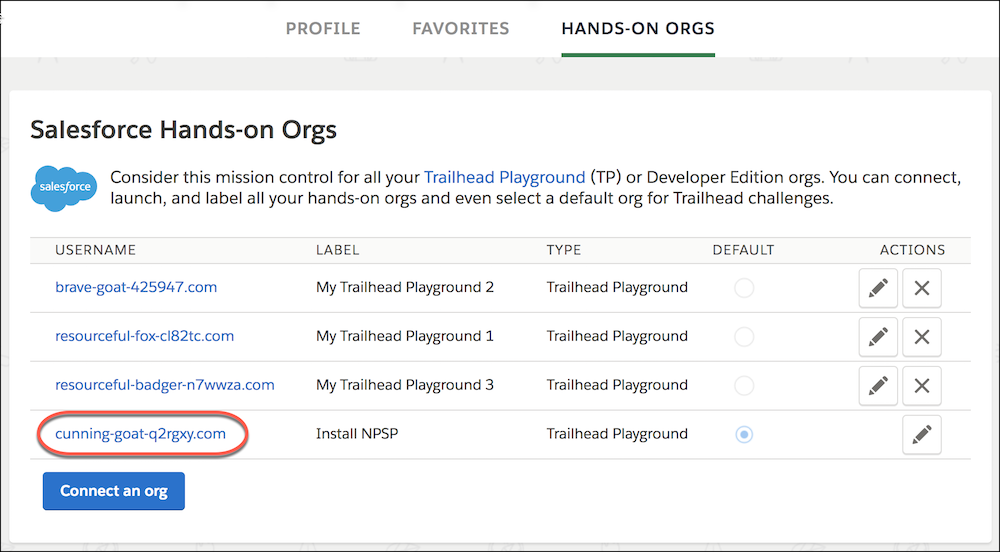Click the Type column header
The height and width of the screenshot is (552, 1000).
[x=564, y=250]
